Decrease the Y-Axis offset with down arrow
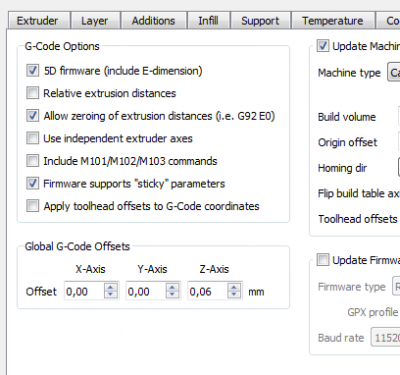The image size is (400, 375). (x=172, y=295)
